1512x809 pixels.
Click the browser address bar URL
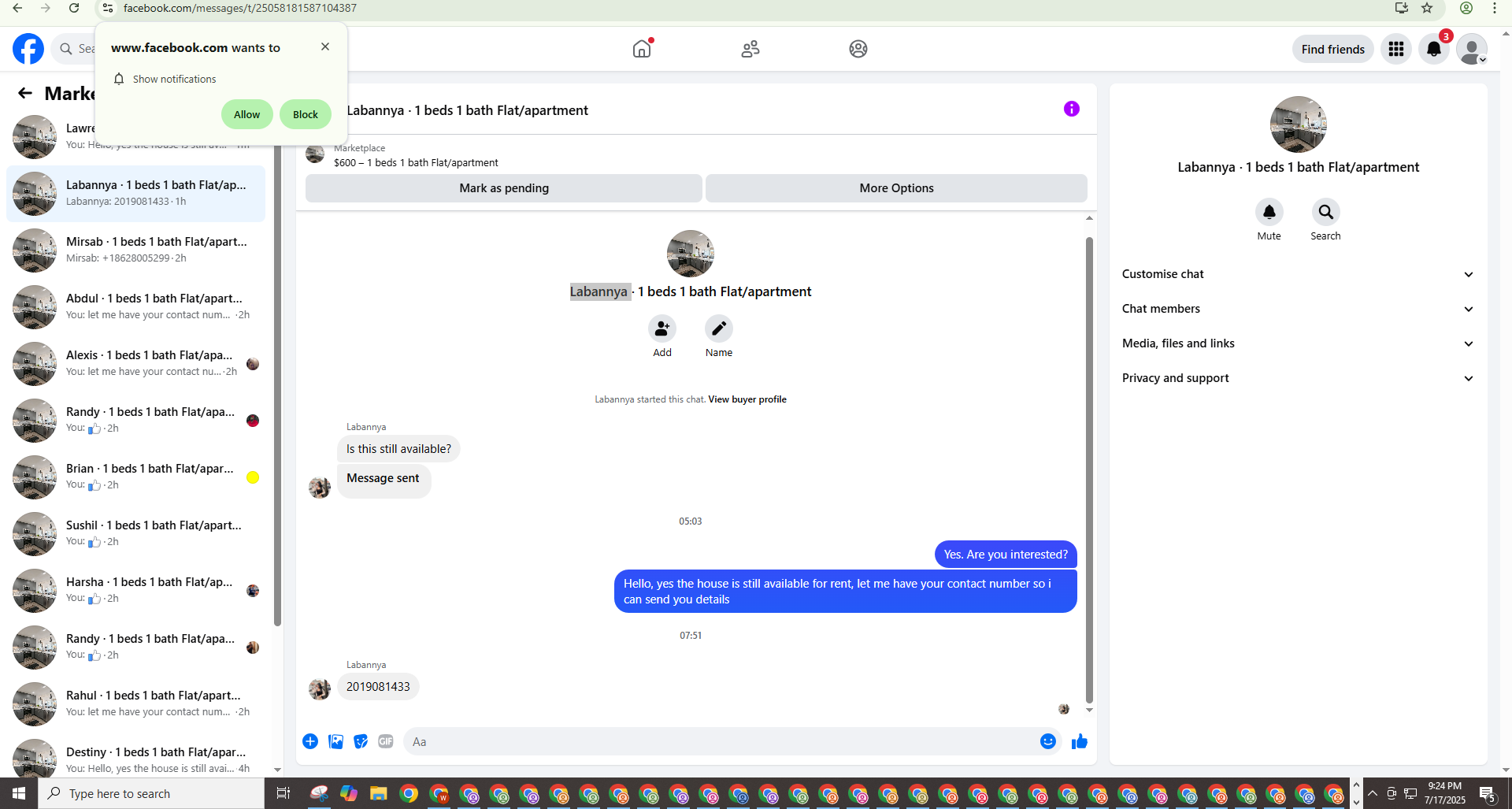point(239,8)
